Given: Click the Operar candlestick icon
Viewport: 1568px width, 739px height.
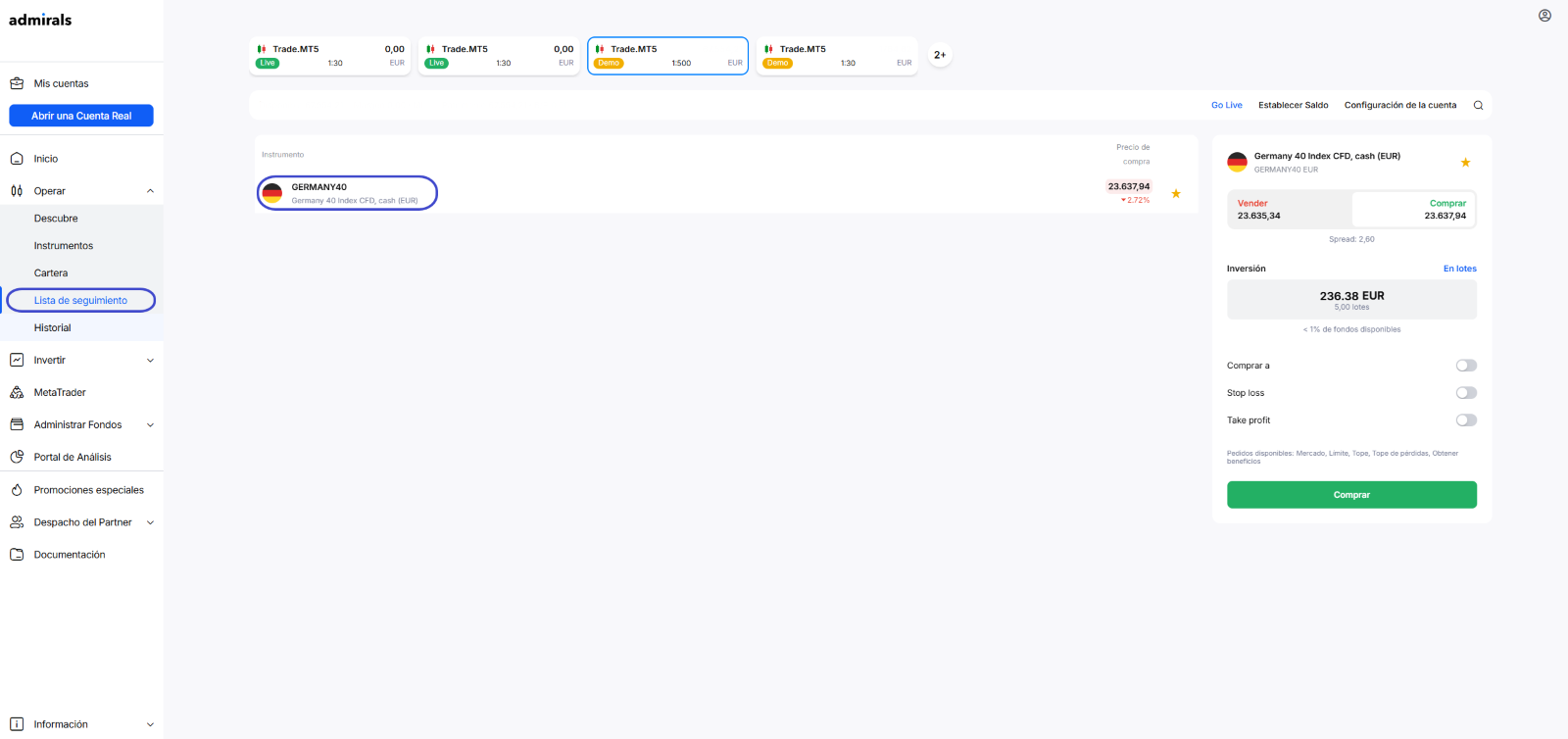Looking at the screenshot, I should point(17,191).
